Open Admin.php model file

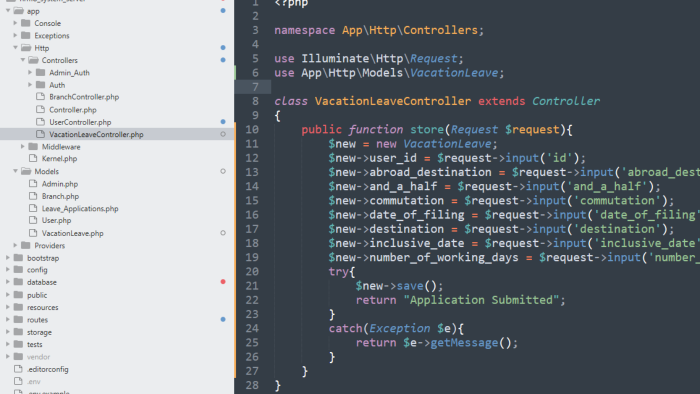point(60,184)
